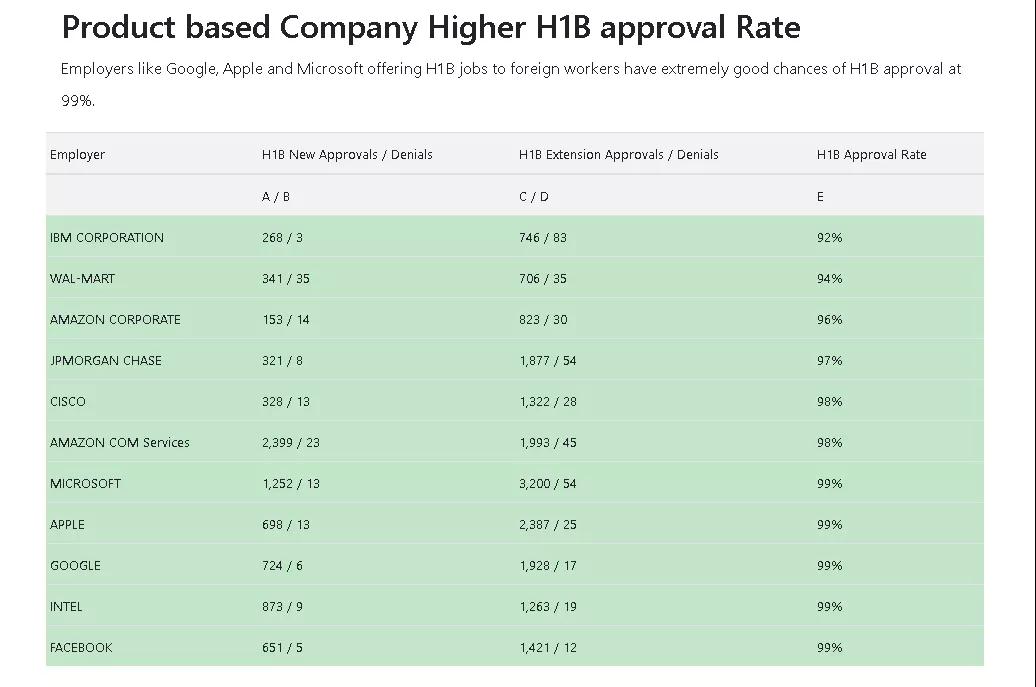Click the JPMORGAN CHASE row name
This screenshot has height=687, width=1036.
(105, 361)
